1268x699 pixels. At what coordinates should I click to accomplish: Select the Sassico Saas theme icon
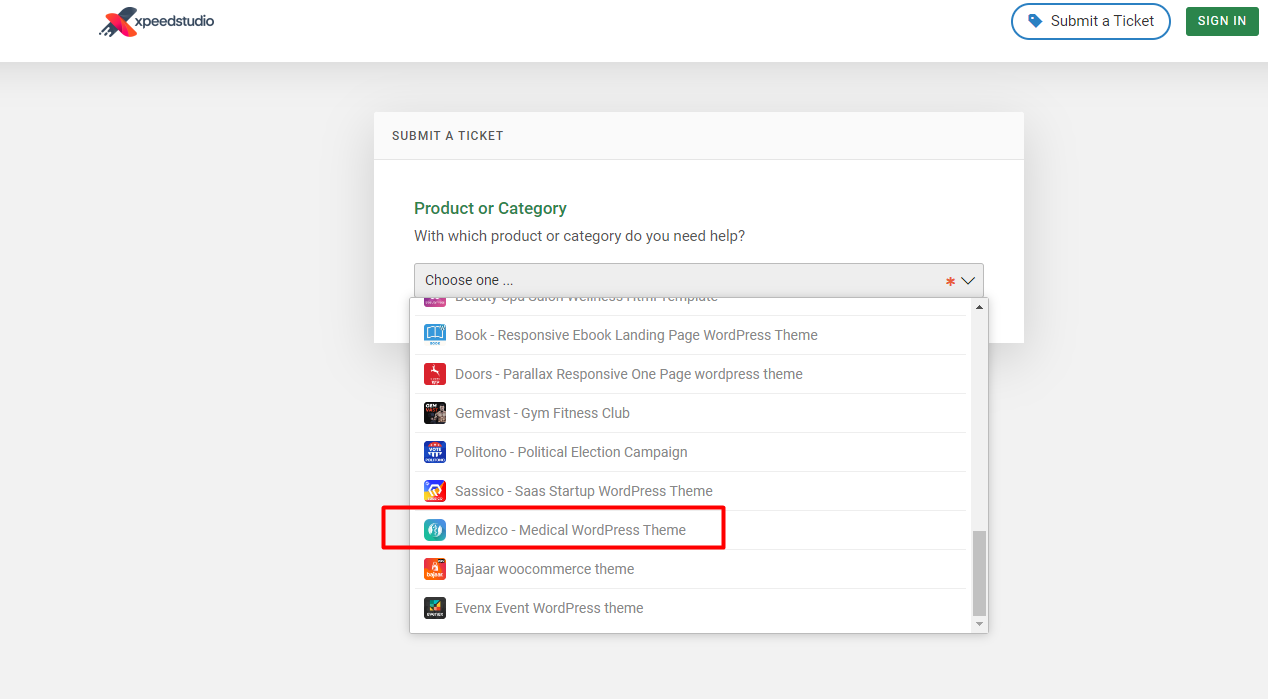(434, 491)
